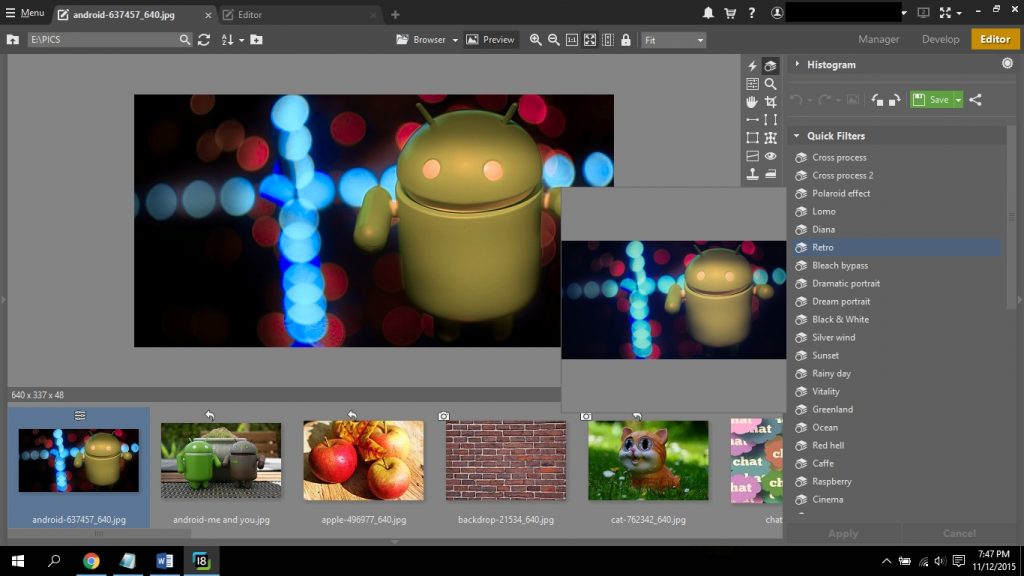Select the Zoom magnifier tool
Image resolution: width=1024 pixels, height=576 pixels.
[771, 84]
